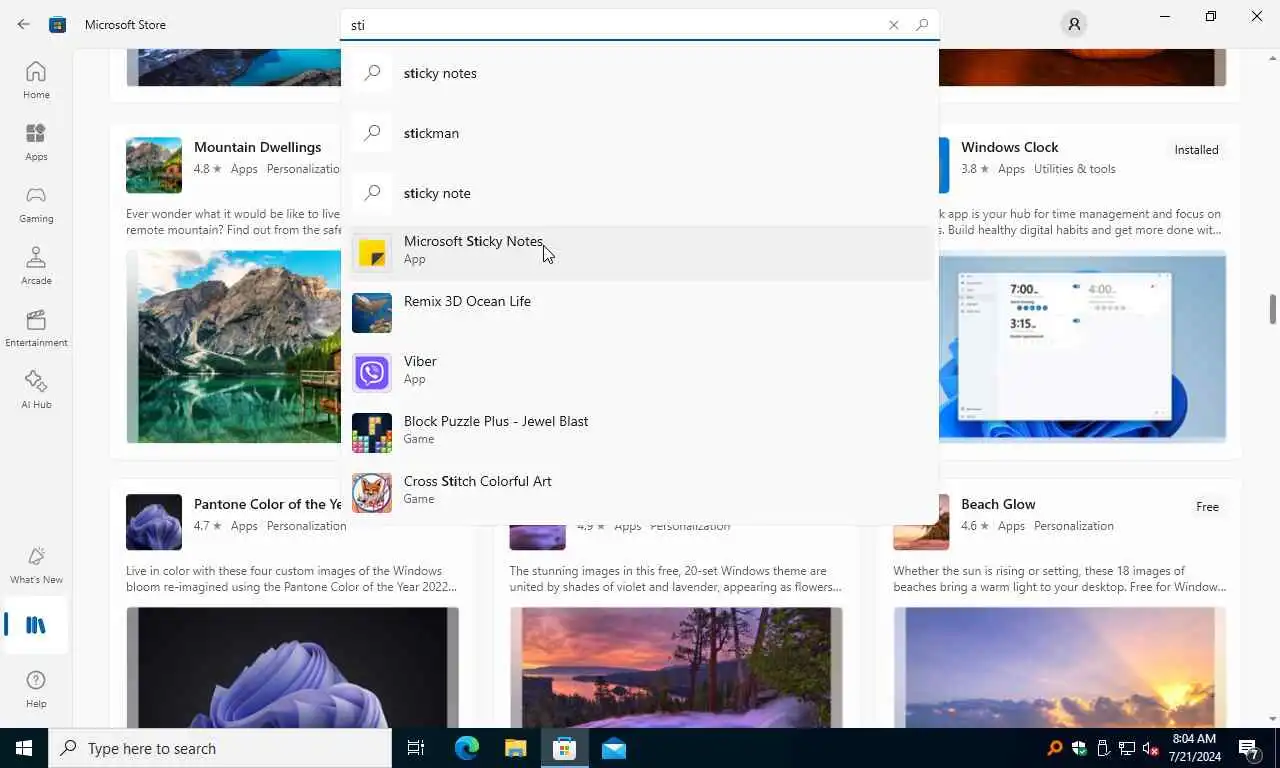Select the Remix 3D Ocean Life suggestion text
The image size is (1280, 768).
(467, 301)
